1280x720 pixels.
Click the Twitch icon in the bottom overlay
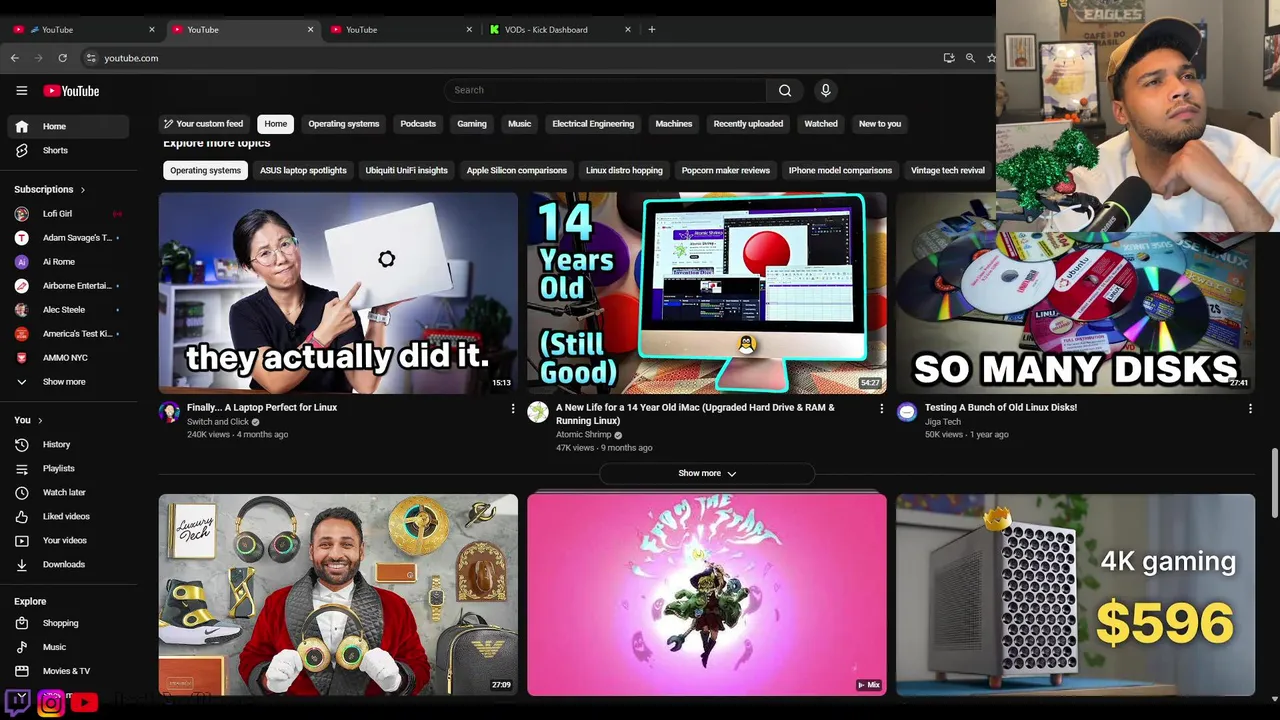point(18,701)
